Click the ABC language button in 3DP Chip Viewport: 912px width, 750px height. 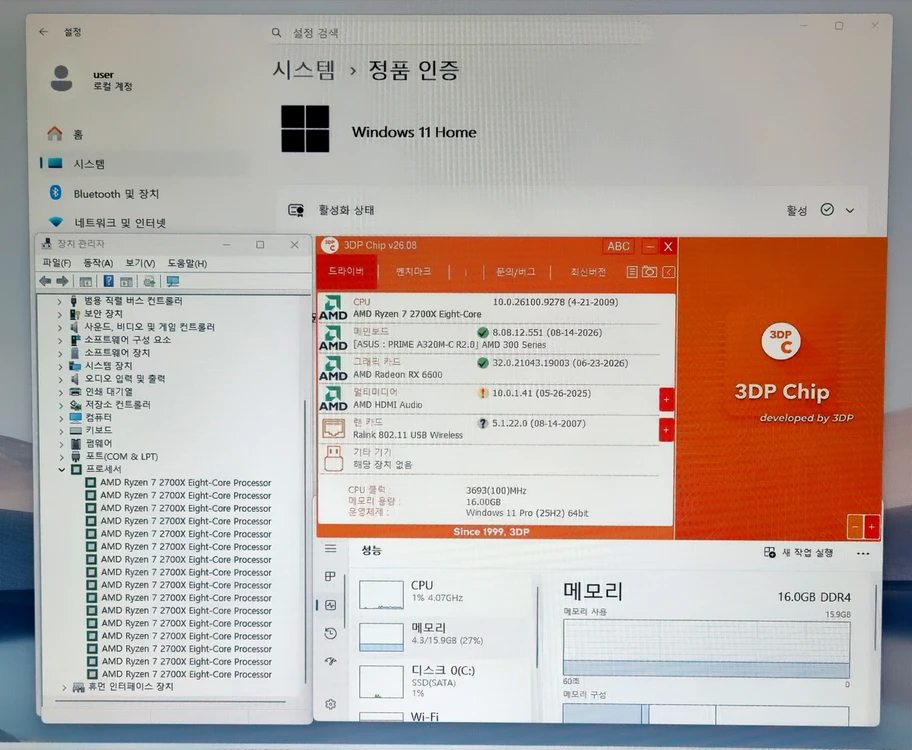[618, 246]
